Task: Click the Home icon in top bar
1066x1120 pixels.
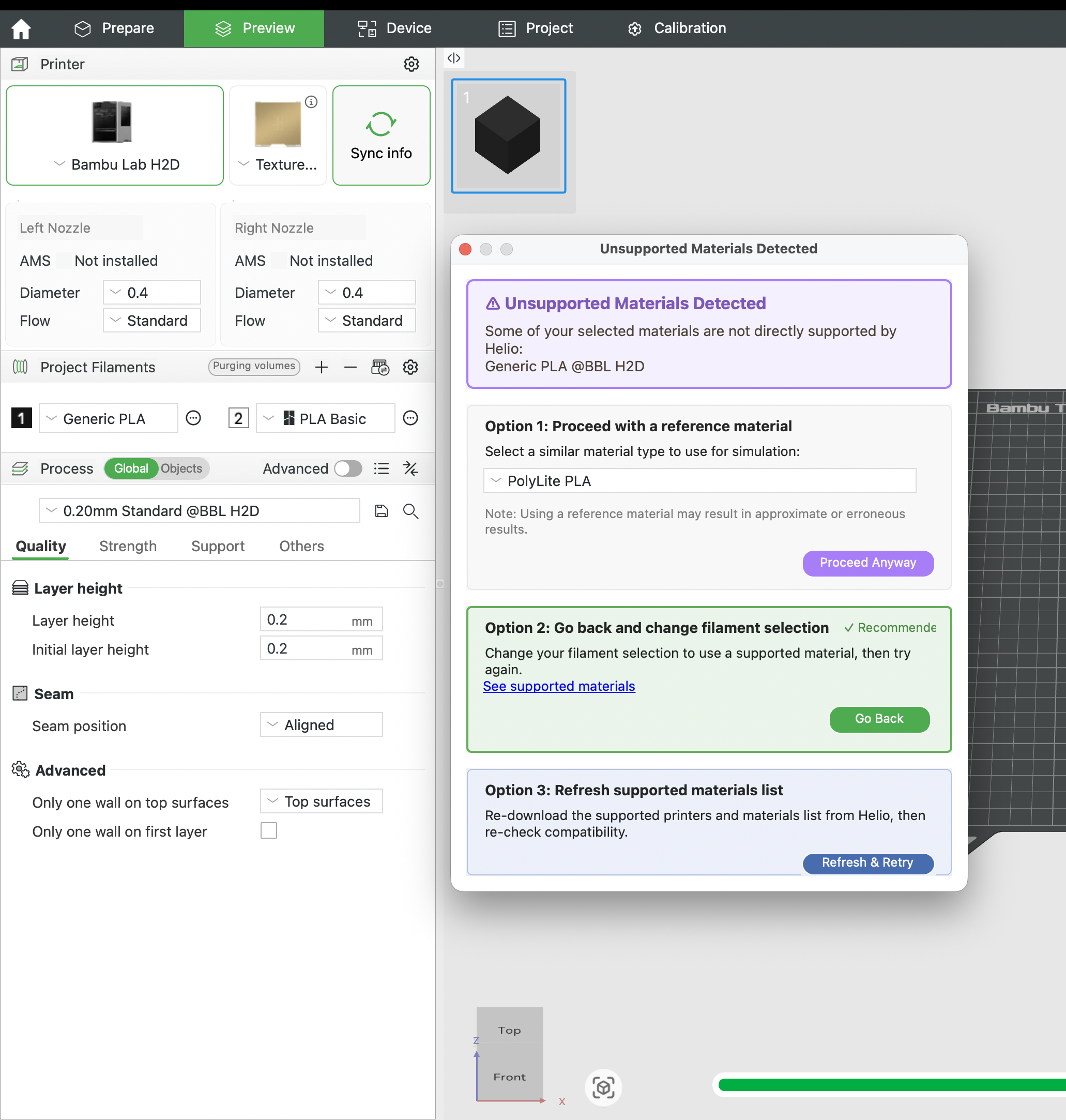Action: click(x=21, y=28)
